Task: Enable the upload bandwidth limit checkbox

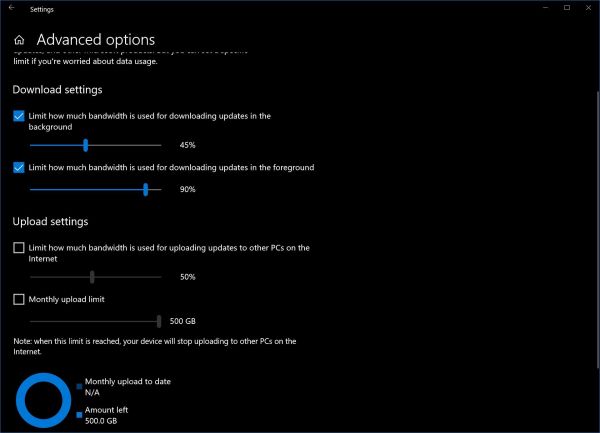Action: click(x=19, y=247)
